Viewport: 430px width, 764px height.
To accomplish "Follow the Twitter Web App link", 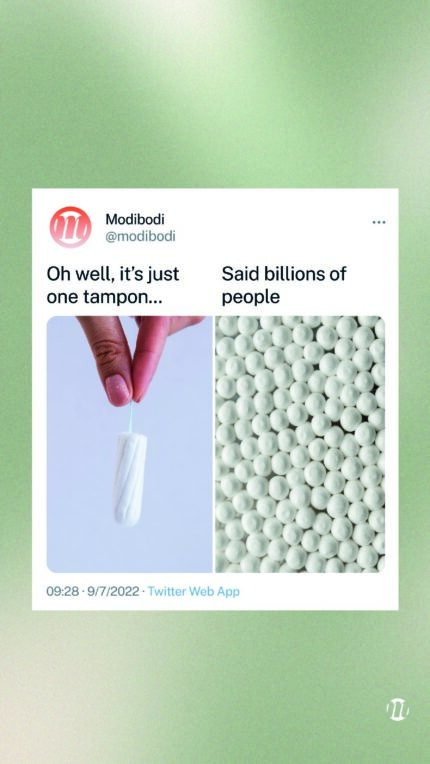I will (193, 592).
